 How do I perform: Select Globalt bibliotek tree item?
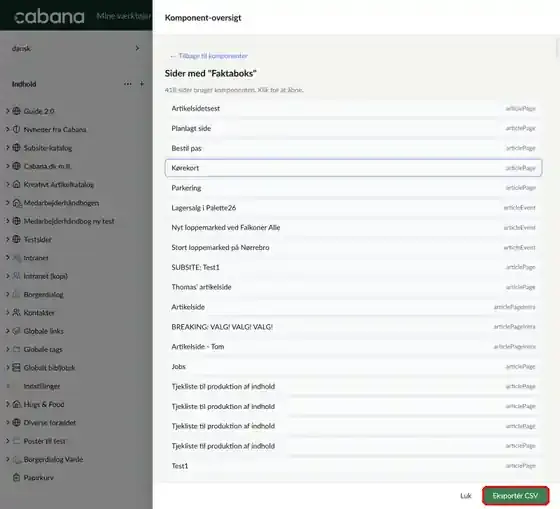[49, 368]
